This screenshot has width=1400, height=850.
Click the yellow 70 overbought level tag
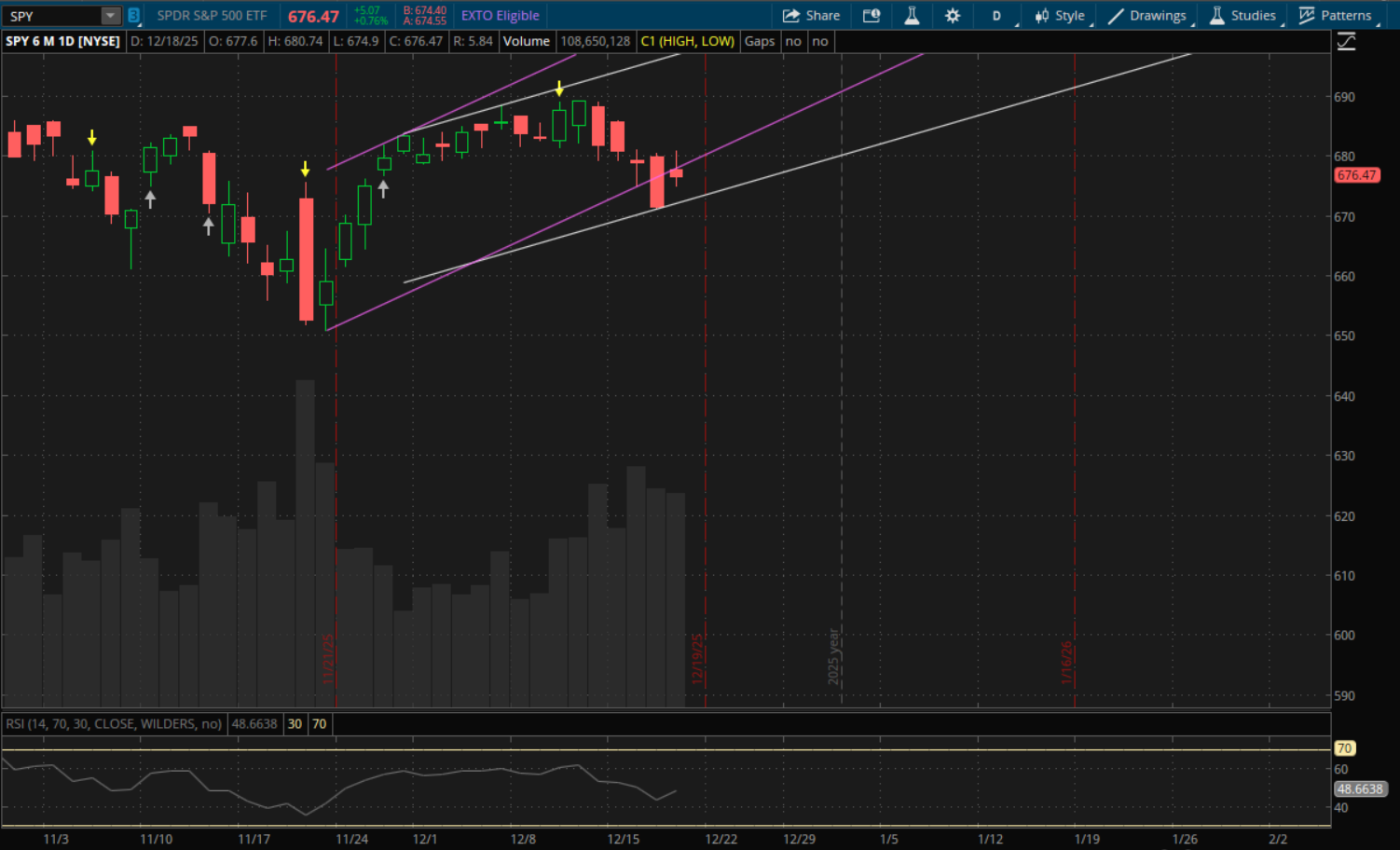coord(1343,748)
